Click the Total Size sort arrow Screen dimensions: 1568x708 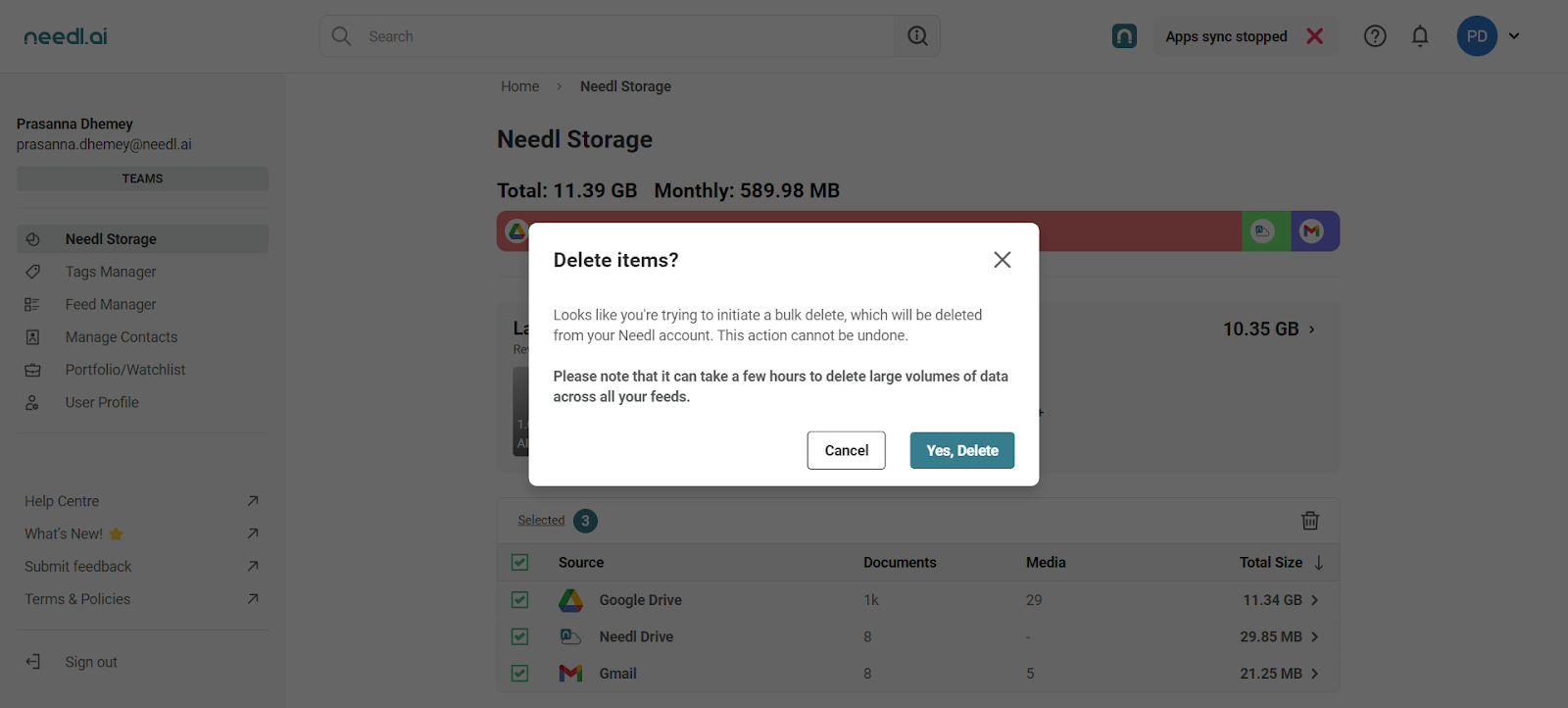click(x=1319, y=563)
